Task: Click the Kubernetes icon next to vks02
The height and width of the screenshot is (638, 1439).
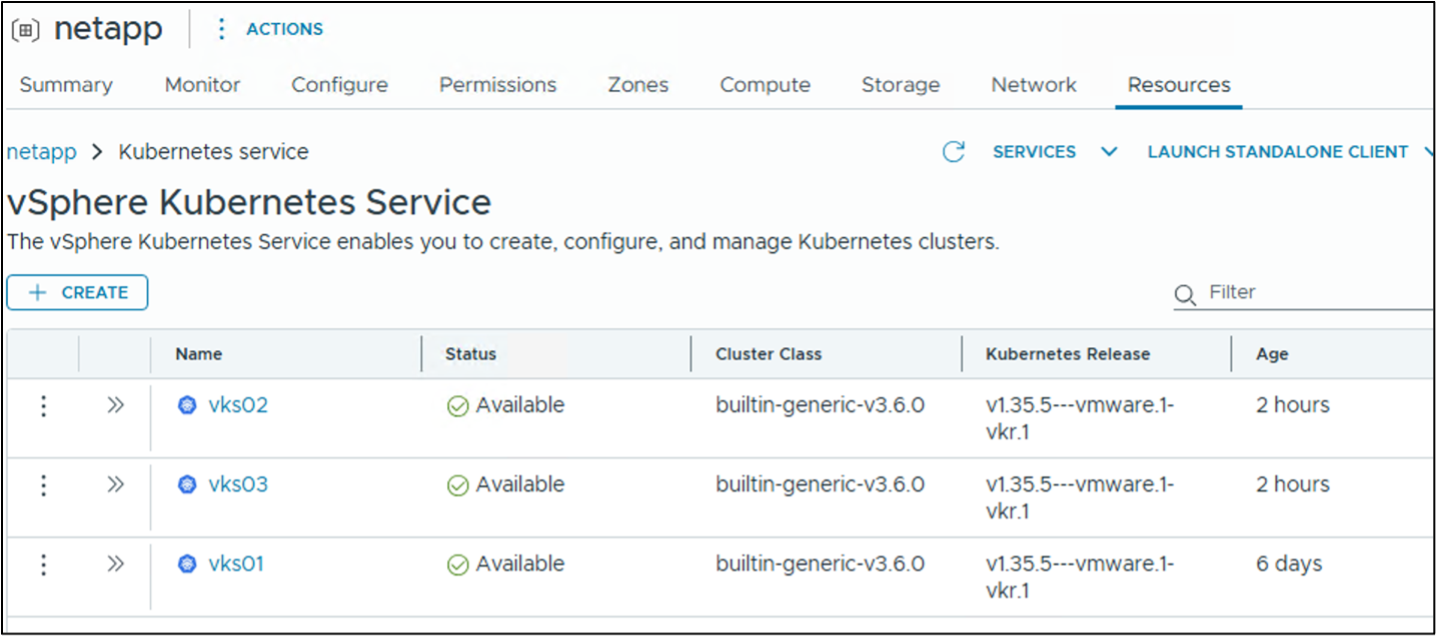Action: click(187, 406)
